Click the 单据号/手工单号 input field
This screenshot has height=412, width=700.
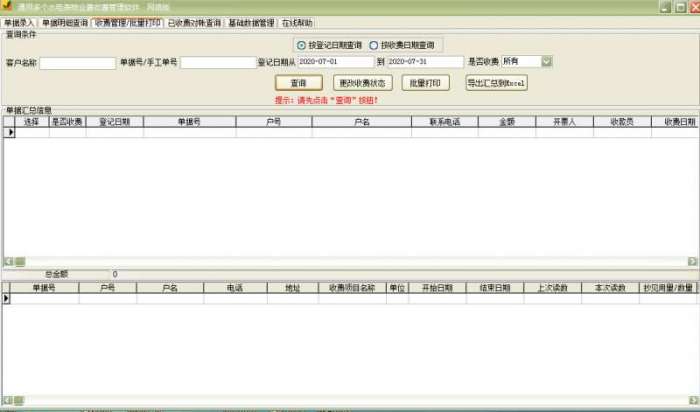pos(218,62)
